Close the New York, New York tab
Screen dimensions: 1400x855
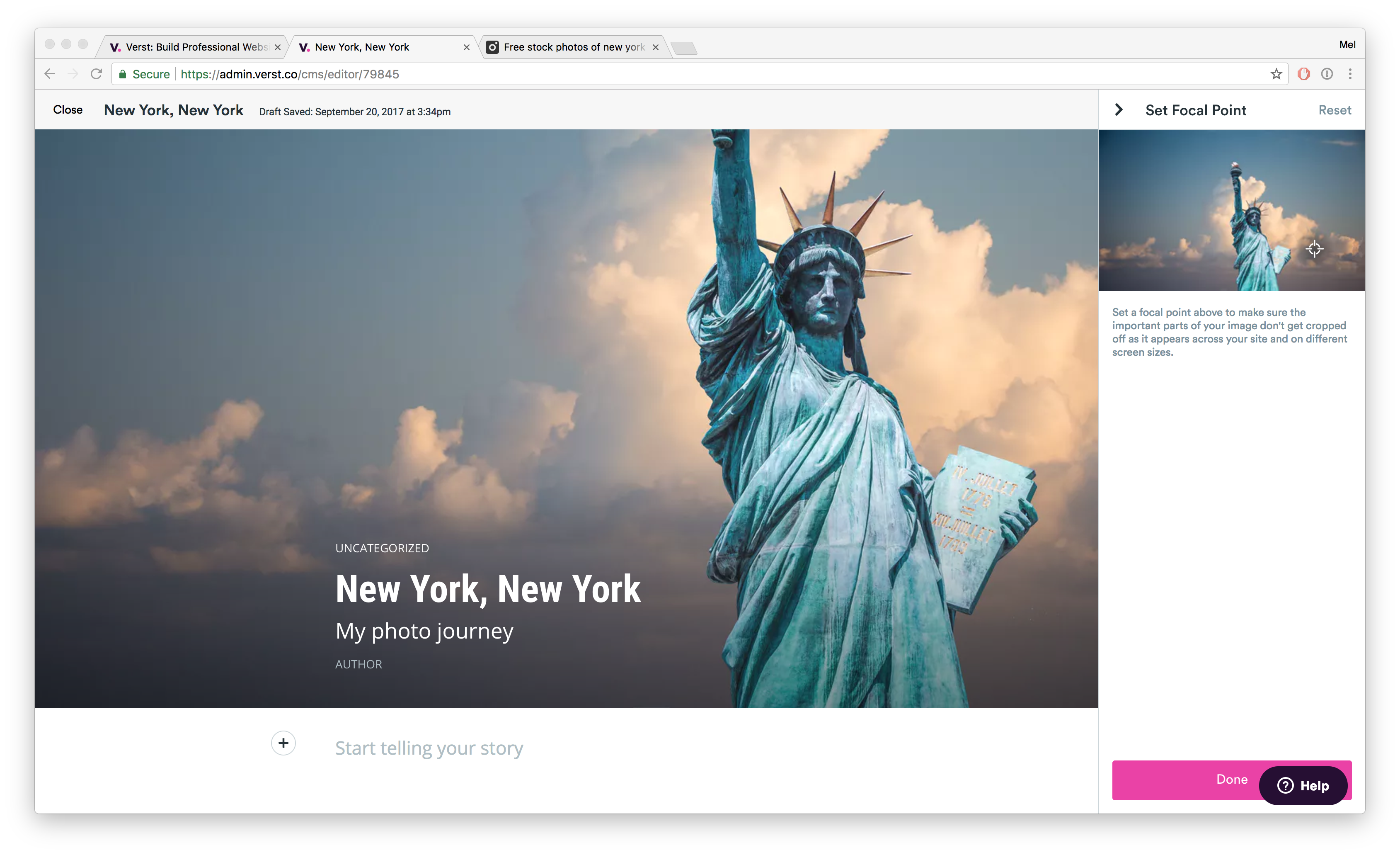(467, 48)
